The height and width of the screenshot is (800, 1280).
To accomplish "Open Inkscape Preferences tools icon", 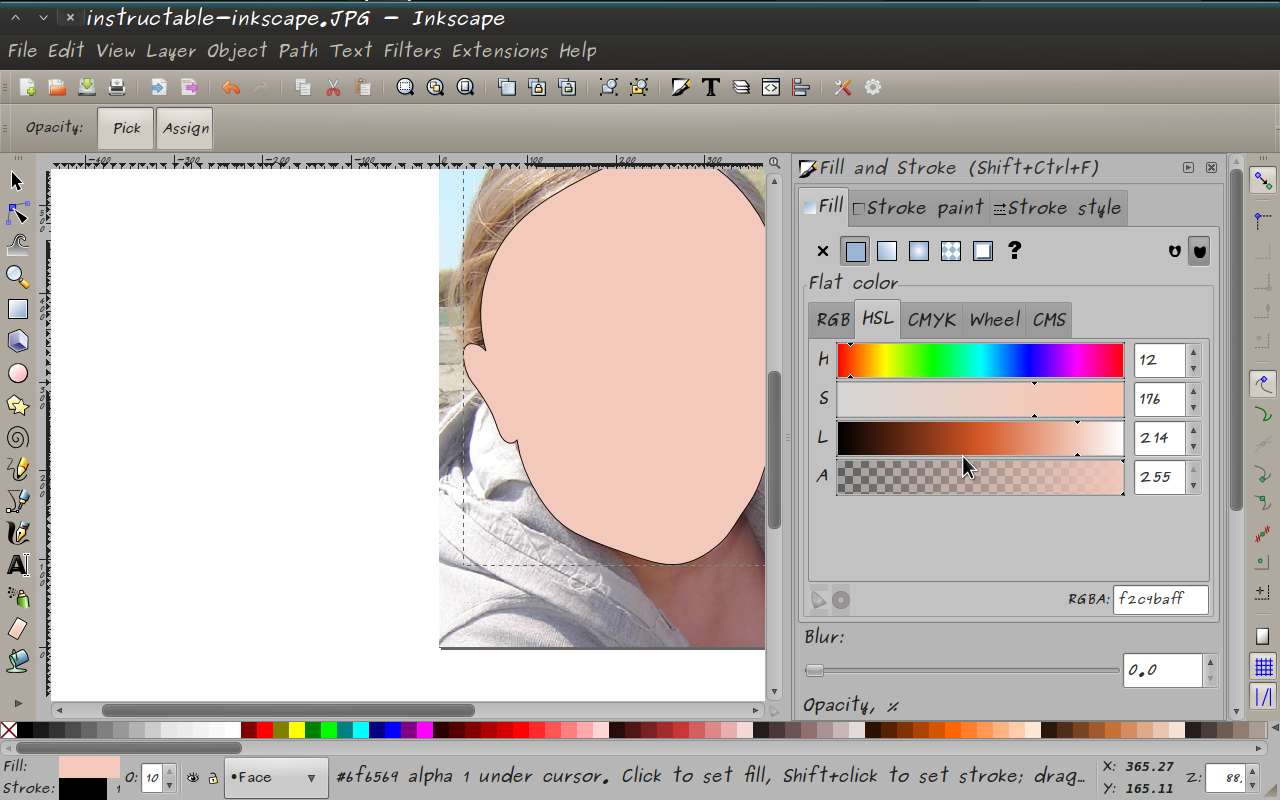I will 843,87.
